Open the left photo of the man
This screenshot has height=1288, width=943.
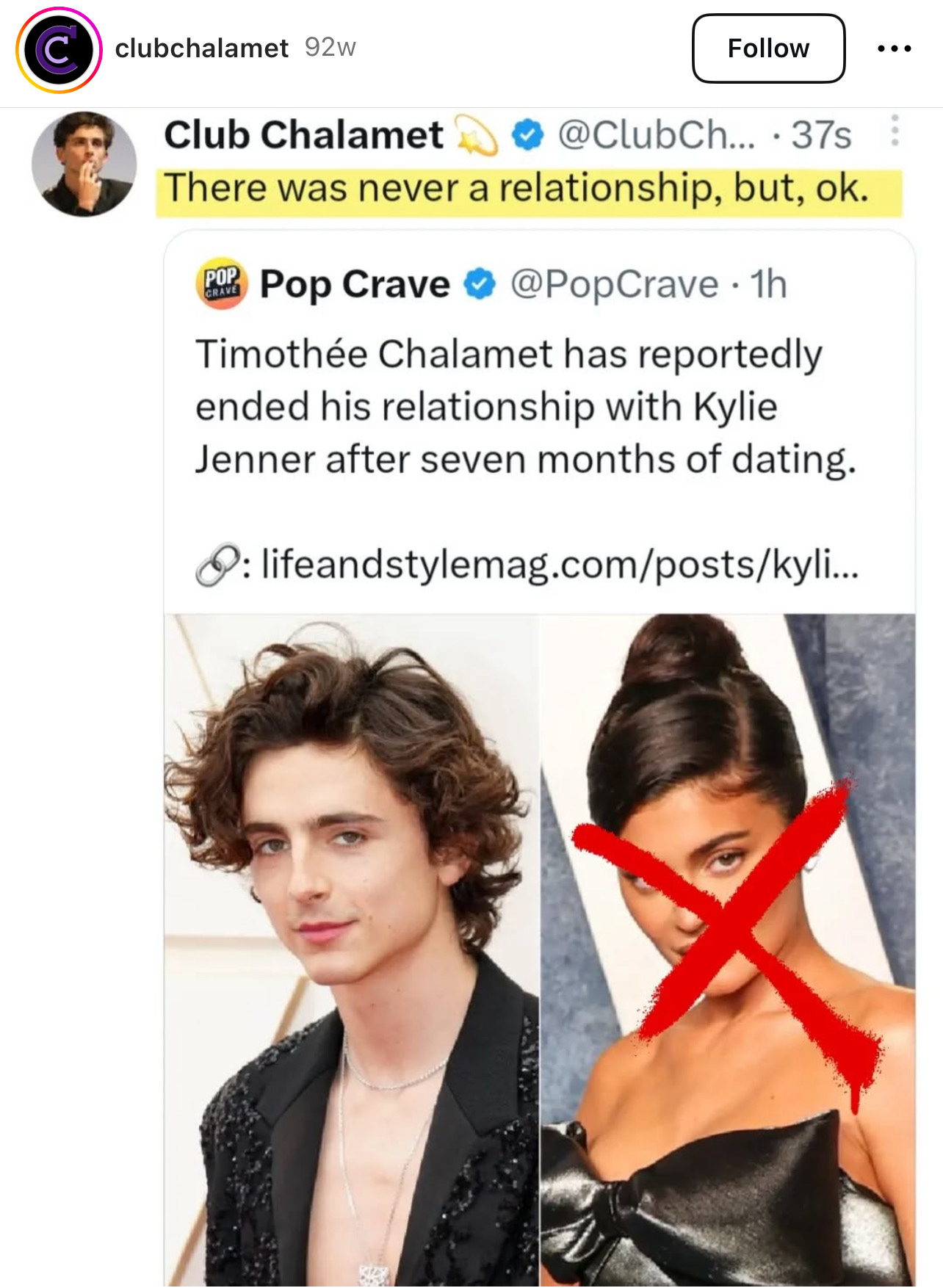[x=352, y=950]
